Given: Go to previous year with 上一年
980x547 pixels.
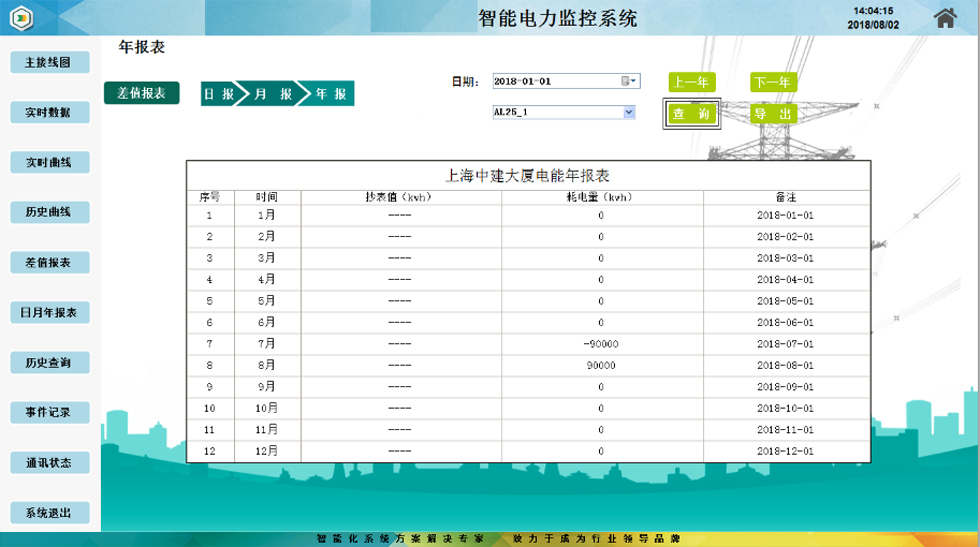Looking at the screenshot, I should coord(691,82).
